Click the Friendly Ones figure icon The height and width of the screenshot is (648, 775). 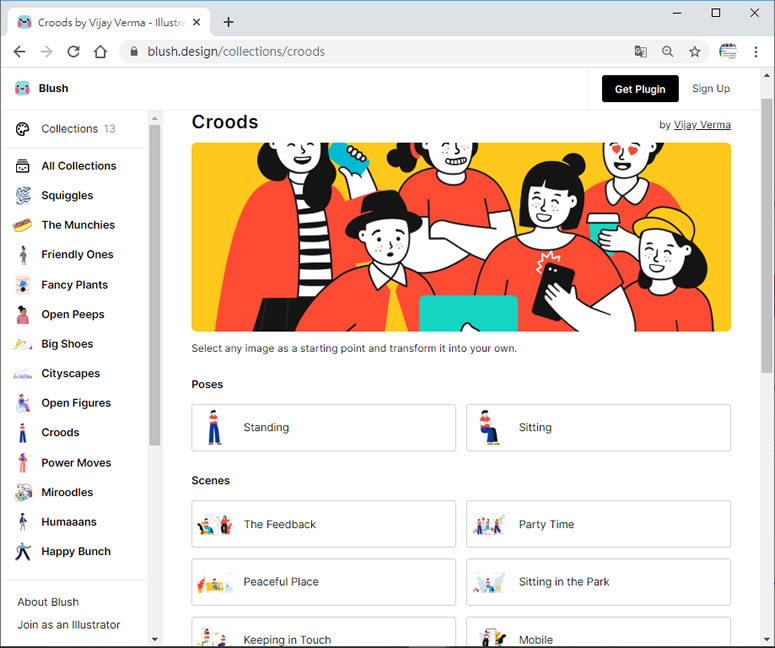23,255
